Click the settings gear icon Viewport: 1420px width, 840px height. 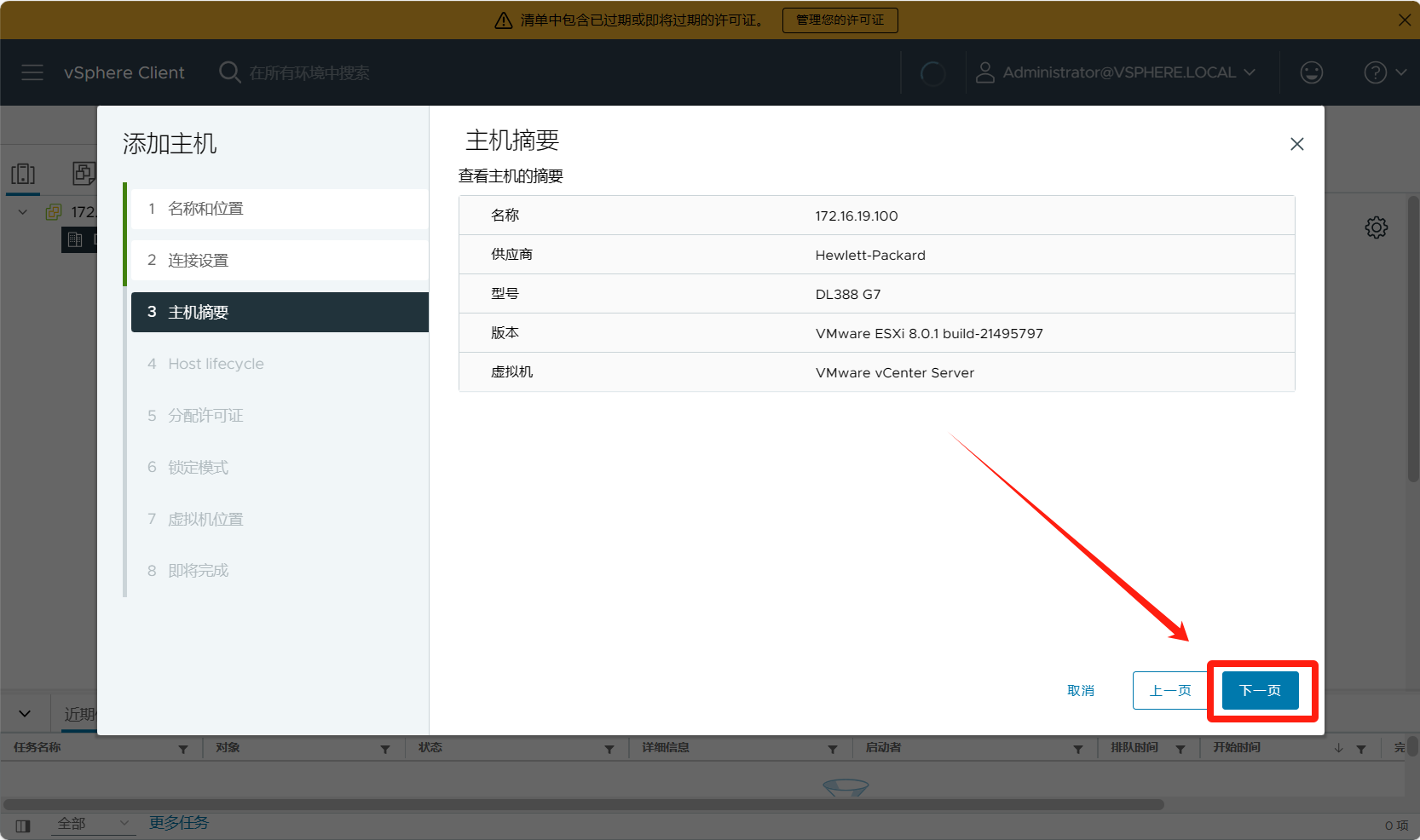tap(1376, 227)
